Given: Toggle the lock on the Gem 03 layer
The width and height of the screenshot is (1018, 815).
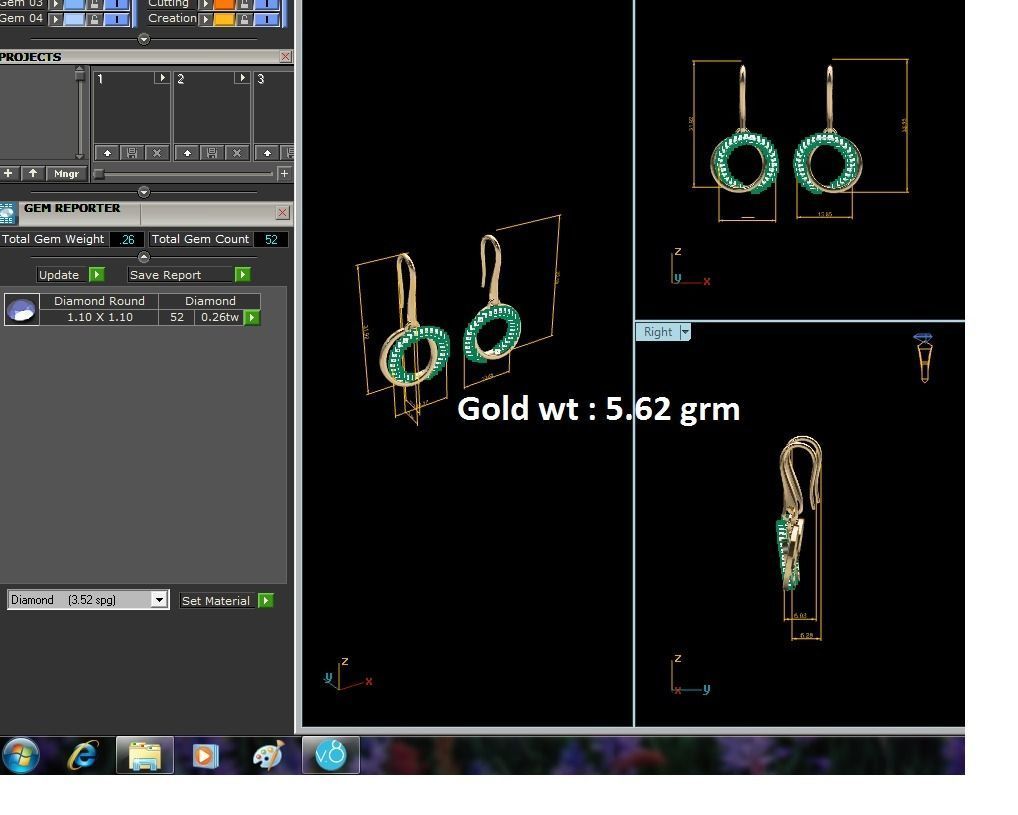Looking at the screenshot, I should coord(95,4).
